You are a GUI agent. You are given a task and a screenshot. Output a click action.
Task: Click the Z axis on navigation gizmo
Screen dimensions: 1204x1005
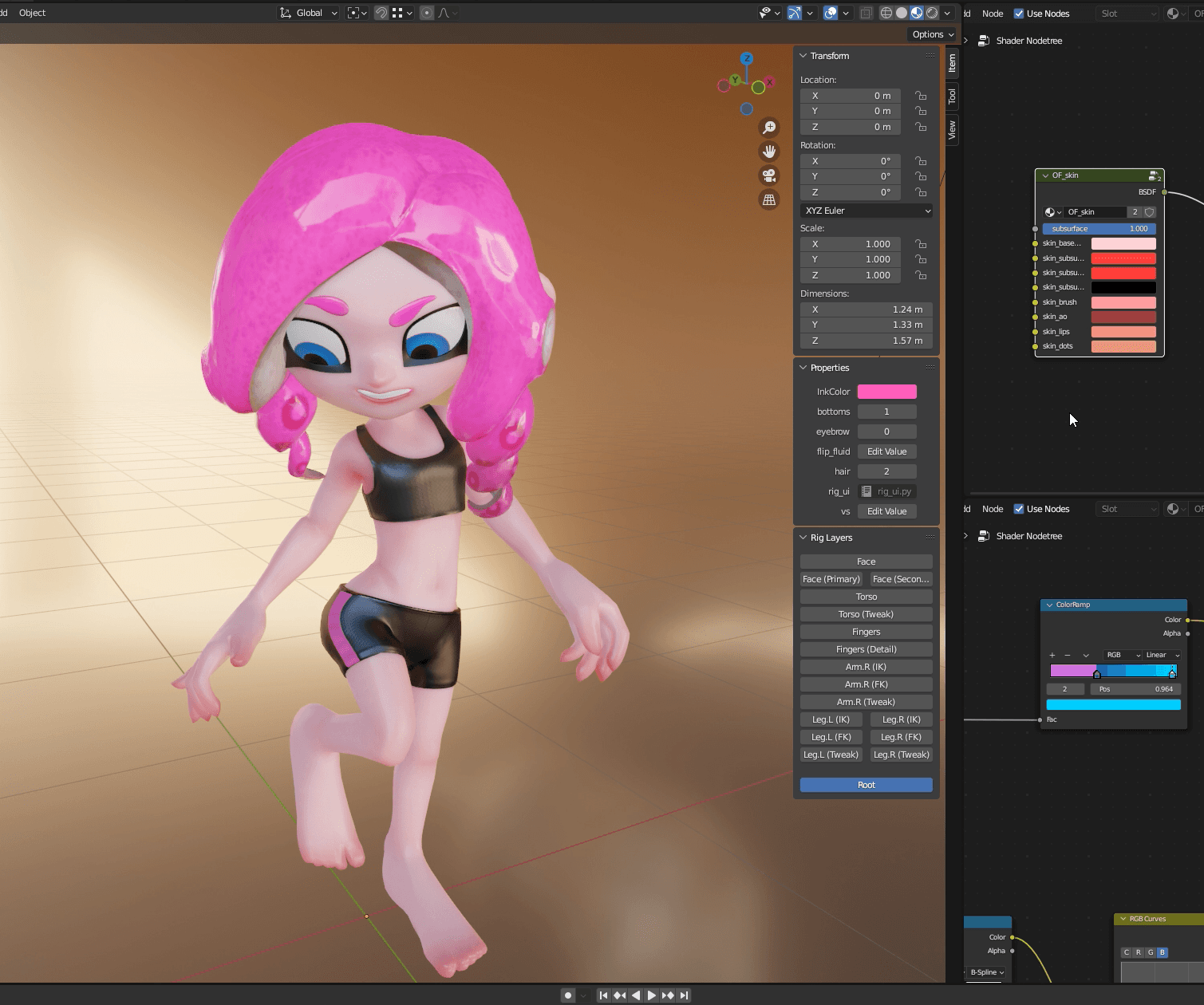coord(747,58)
